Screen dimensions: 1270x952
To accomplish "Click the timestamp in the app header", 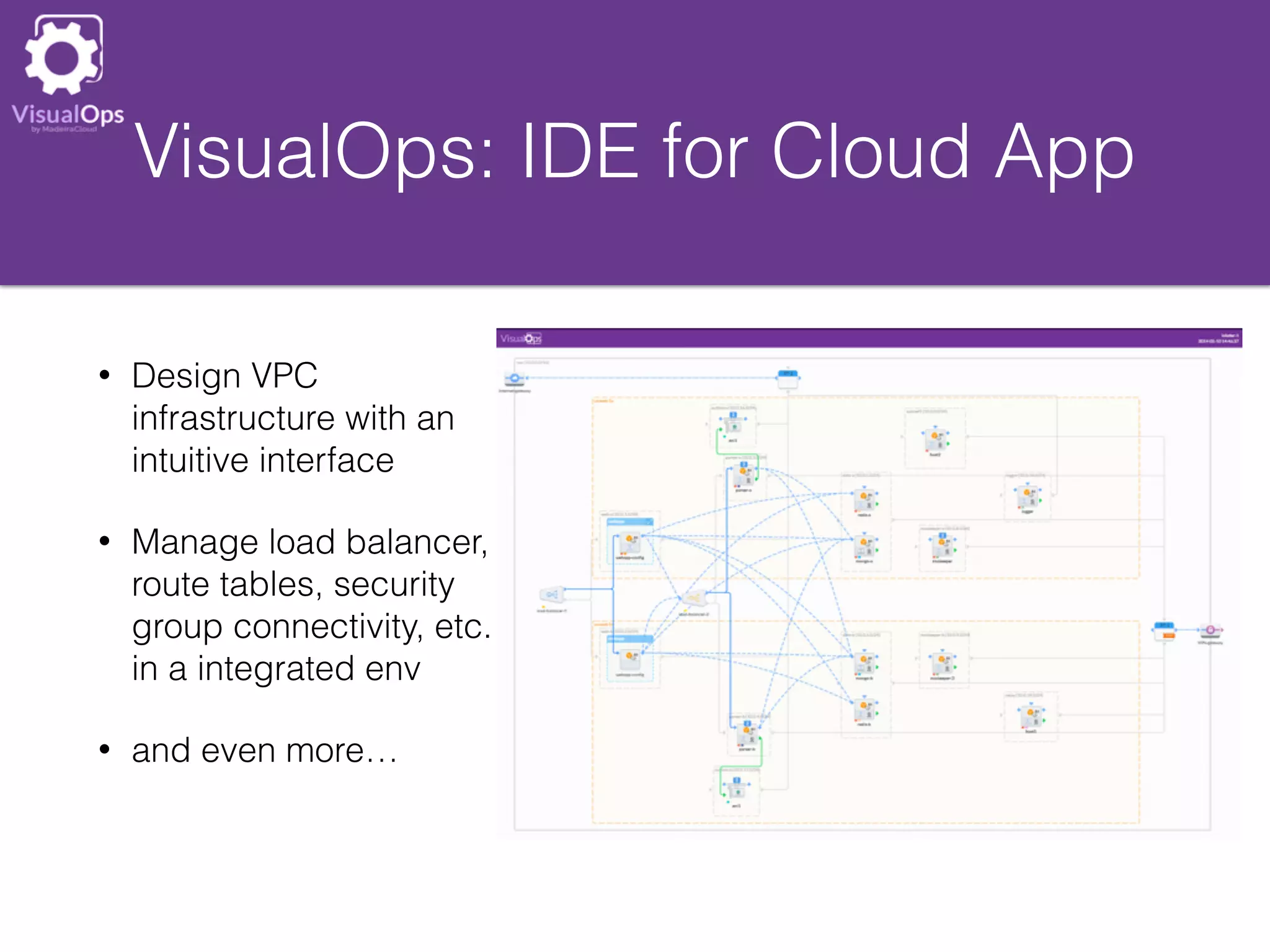I will pyautogui.click(x=1218, y=341).
